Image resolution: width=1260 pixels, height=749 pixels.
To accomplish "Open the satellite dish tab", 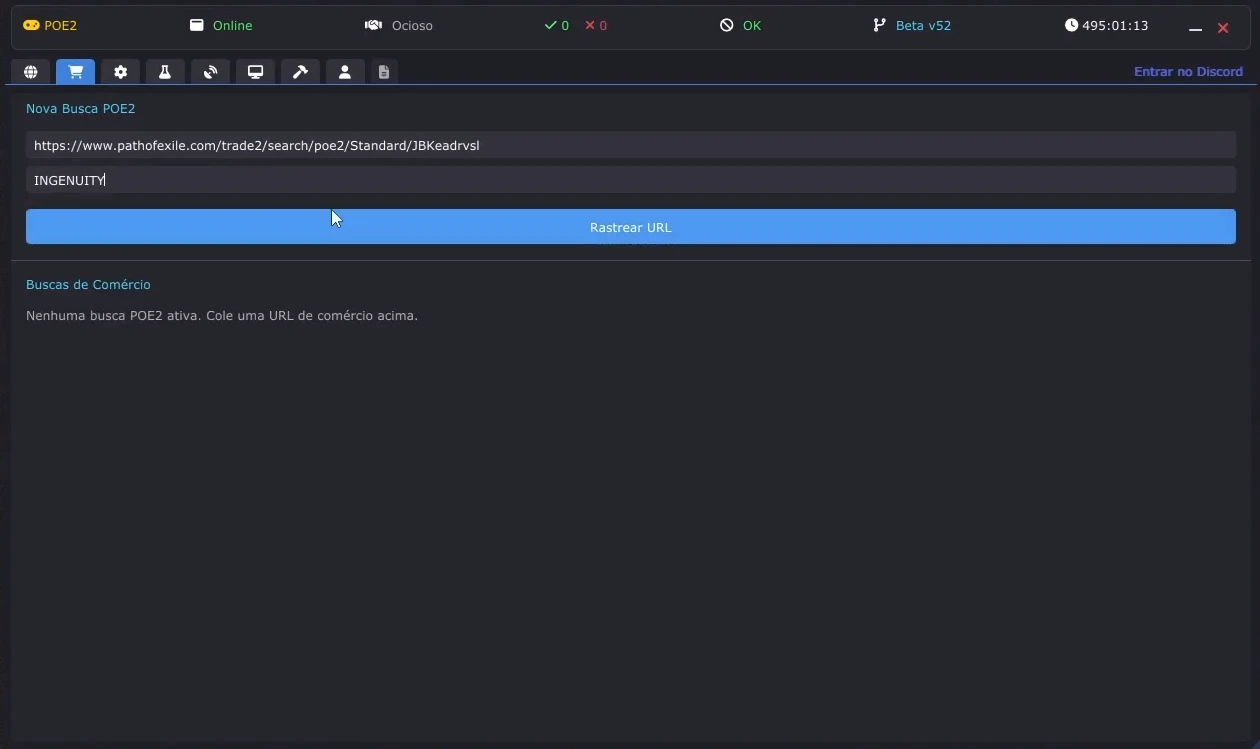I will click(x=210, y=72).
